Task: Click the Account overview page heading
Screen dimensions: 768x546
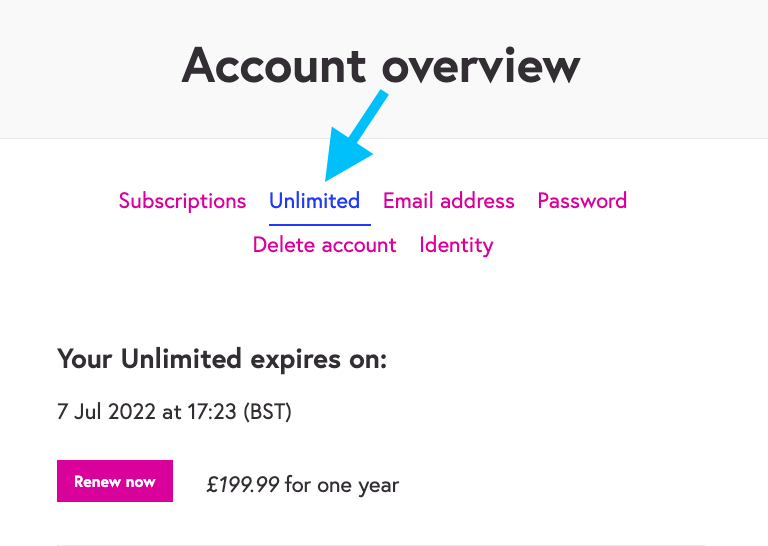Action: click(381, 66)
